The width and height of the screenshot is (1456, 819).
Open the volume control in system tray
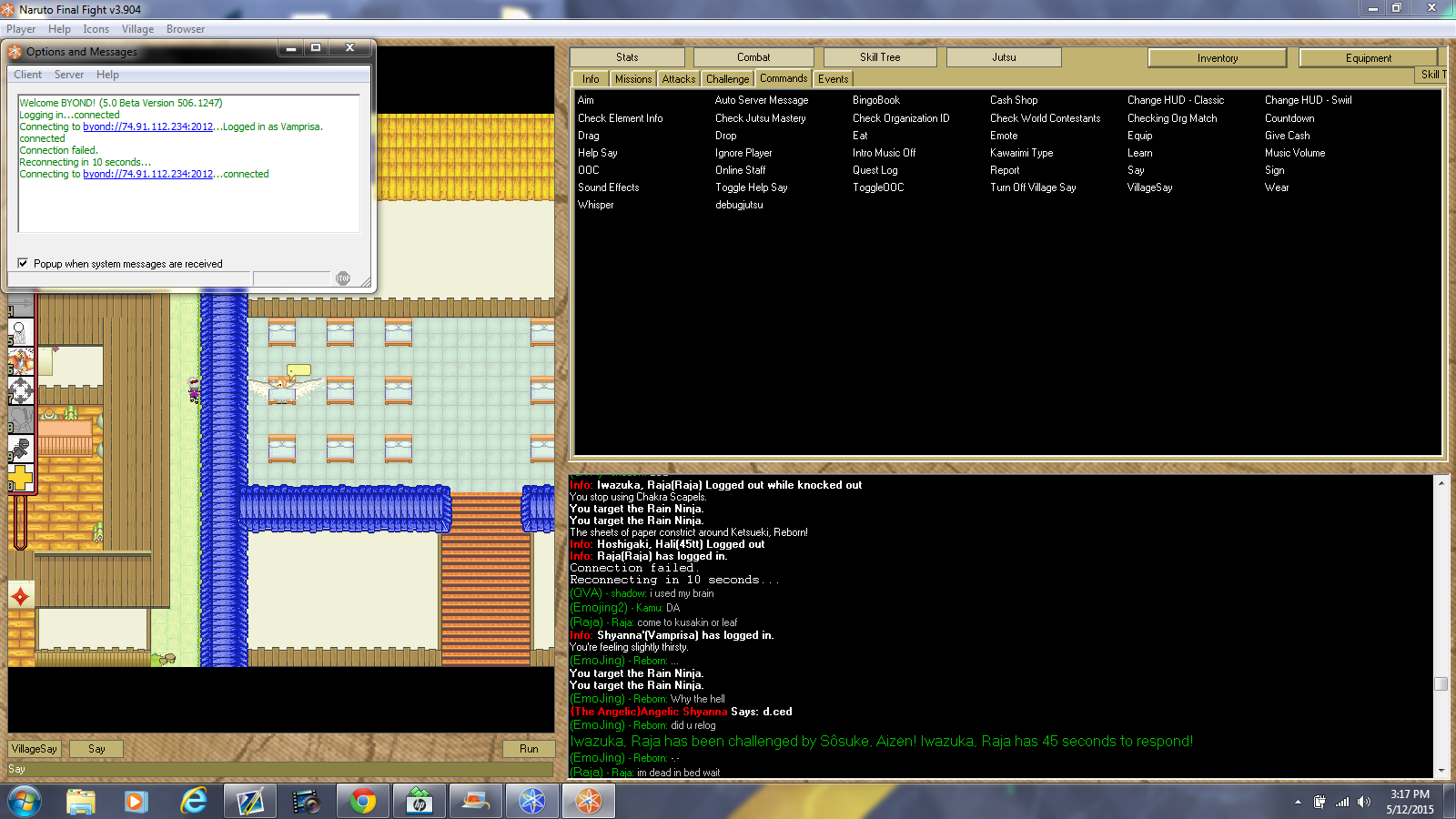point(1363,802)
